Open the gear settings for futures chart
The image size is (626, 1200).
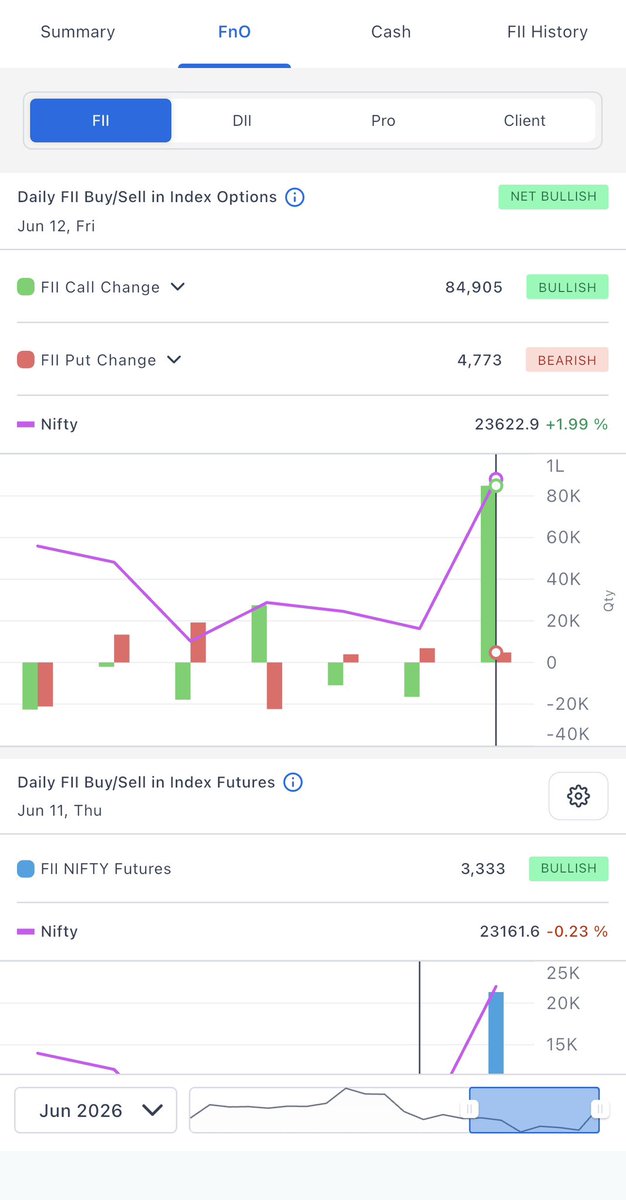pos(578,796)
